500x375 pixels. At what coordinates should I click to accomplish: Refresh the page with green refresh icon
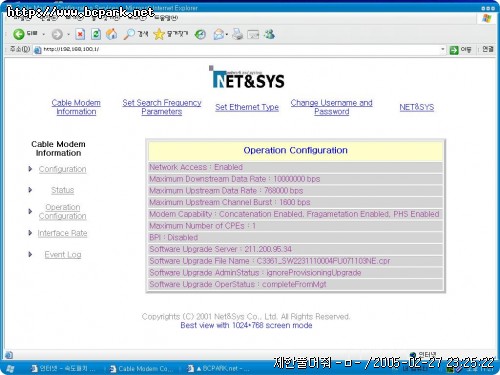coord(96,34)
